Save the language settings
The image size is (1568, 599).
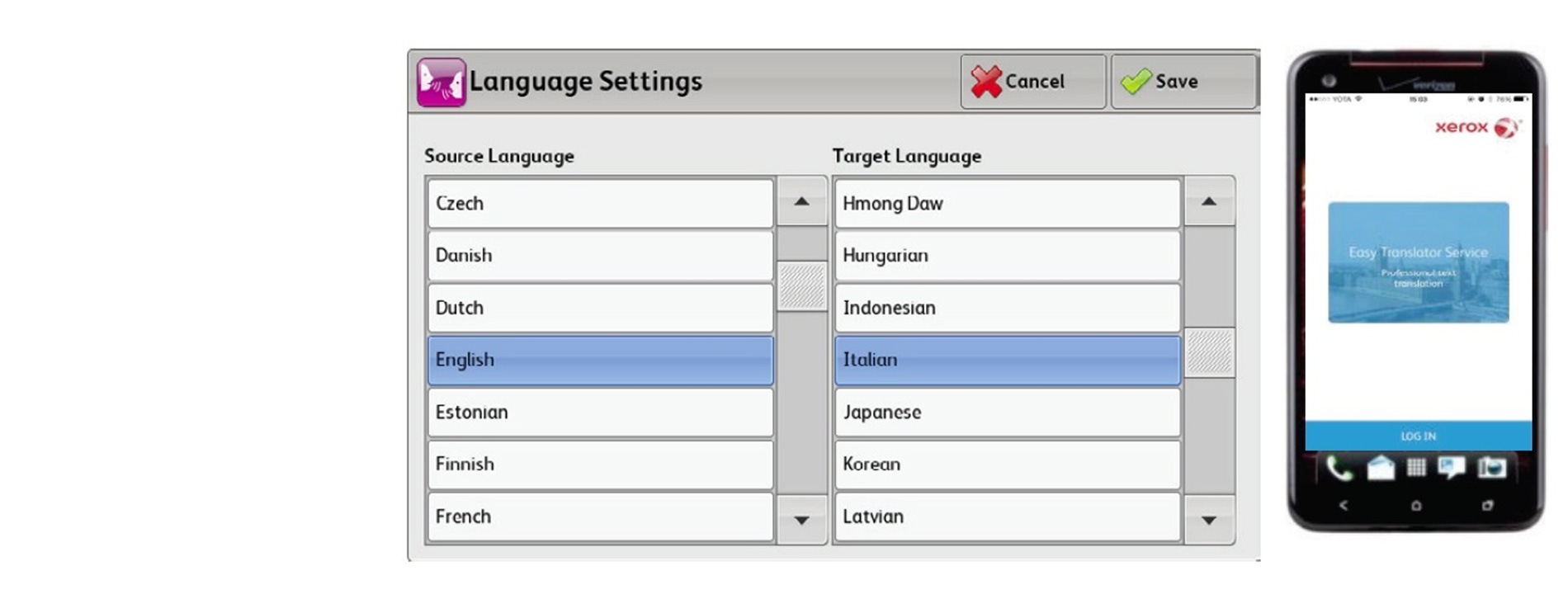coord(1183,82)
